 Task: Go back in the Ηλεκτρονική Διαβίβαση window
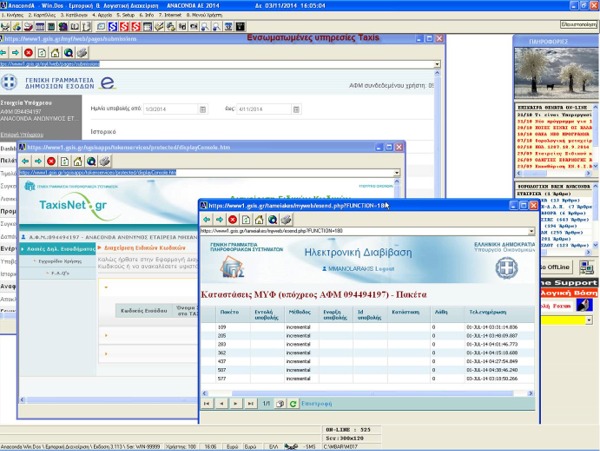[x=207, y=220]
